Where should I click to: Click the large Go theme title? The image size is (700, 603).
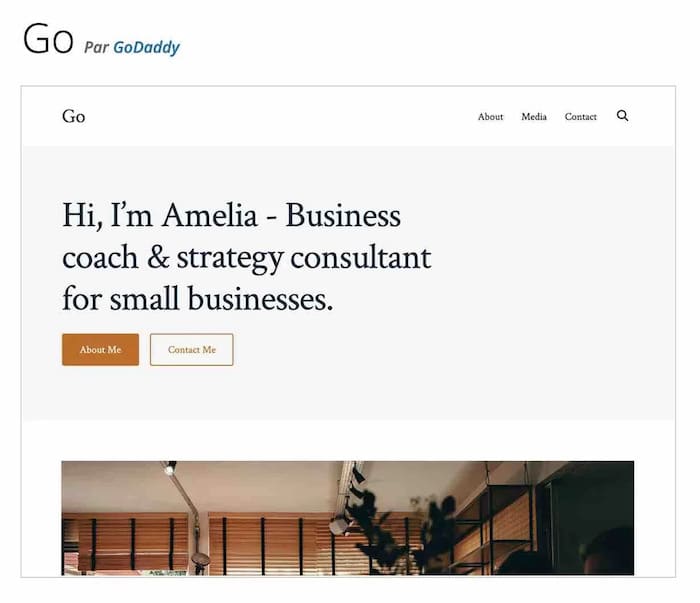point(48,39)
